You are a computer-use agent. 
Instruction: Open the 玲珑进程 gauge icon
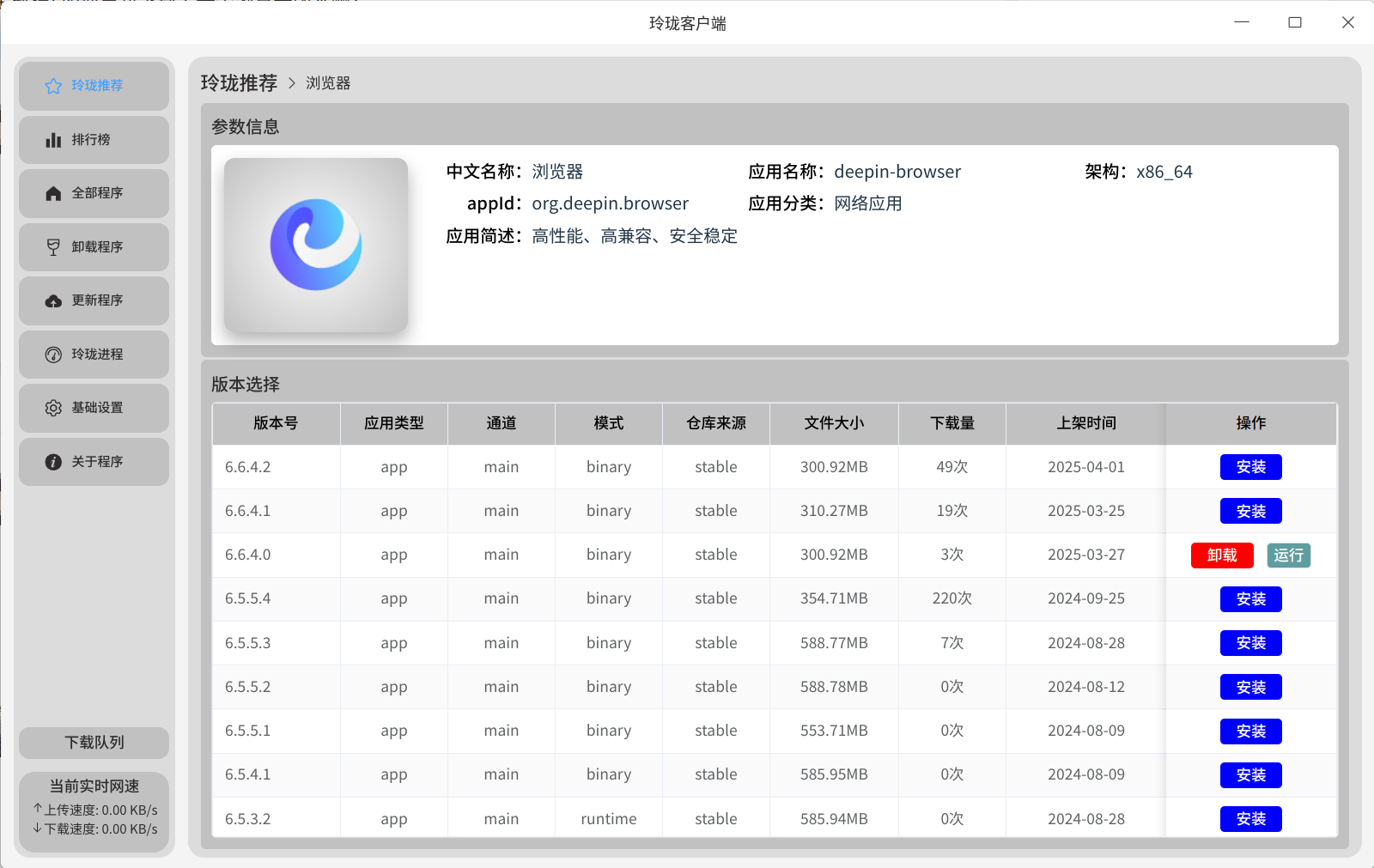tap(53, 355)
